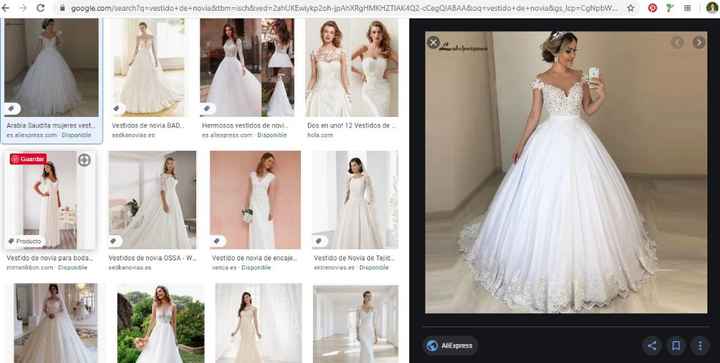Click the product tag on Arabia Saudita thumbnail
This screenshot has height=363, width=720.
12,109
